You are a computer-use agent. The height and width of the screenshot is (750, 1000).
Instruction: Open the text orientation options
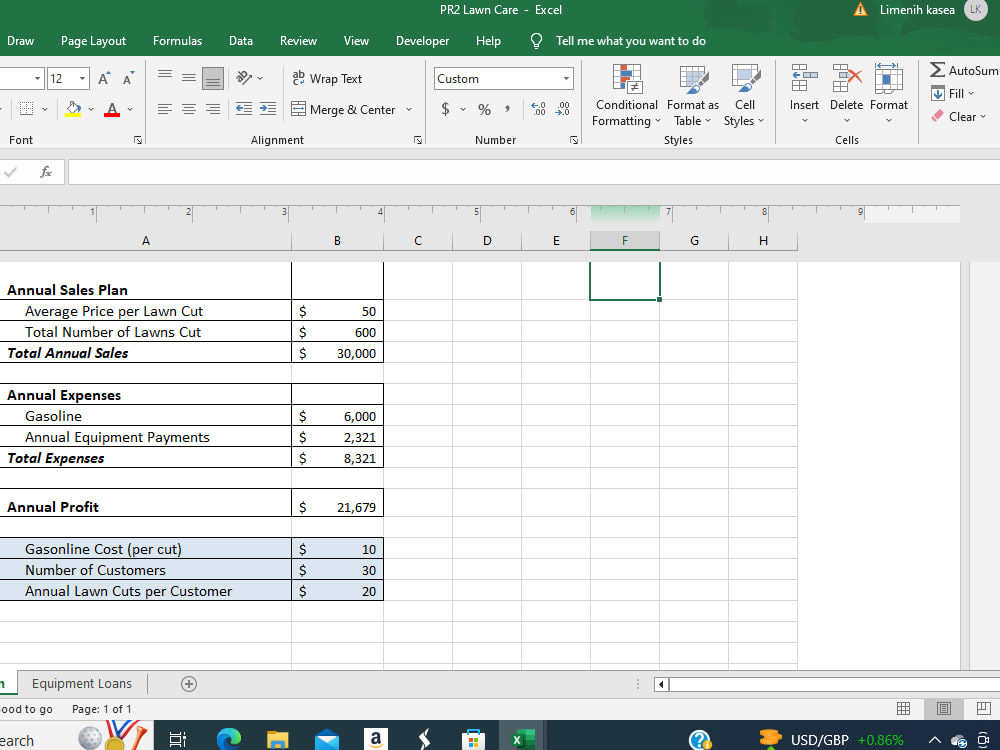[249, 78]
